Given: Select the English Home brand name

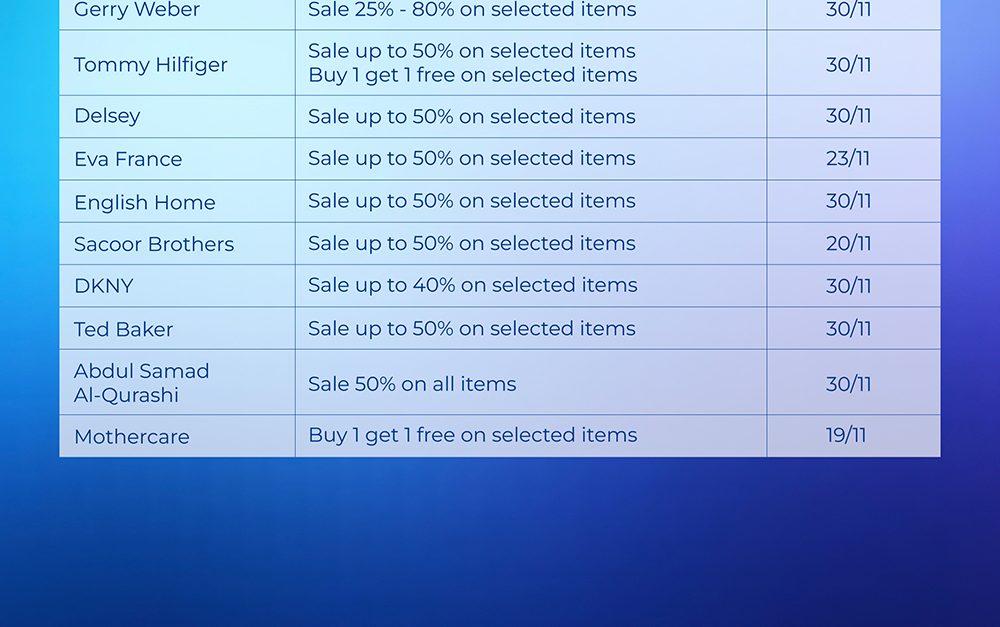Looking at the screenshot, I should click(144, 202).
